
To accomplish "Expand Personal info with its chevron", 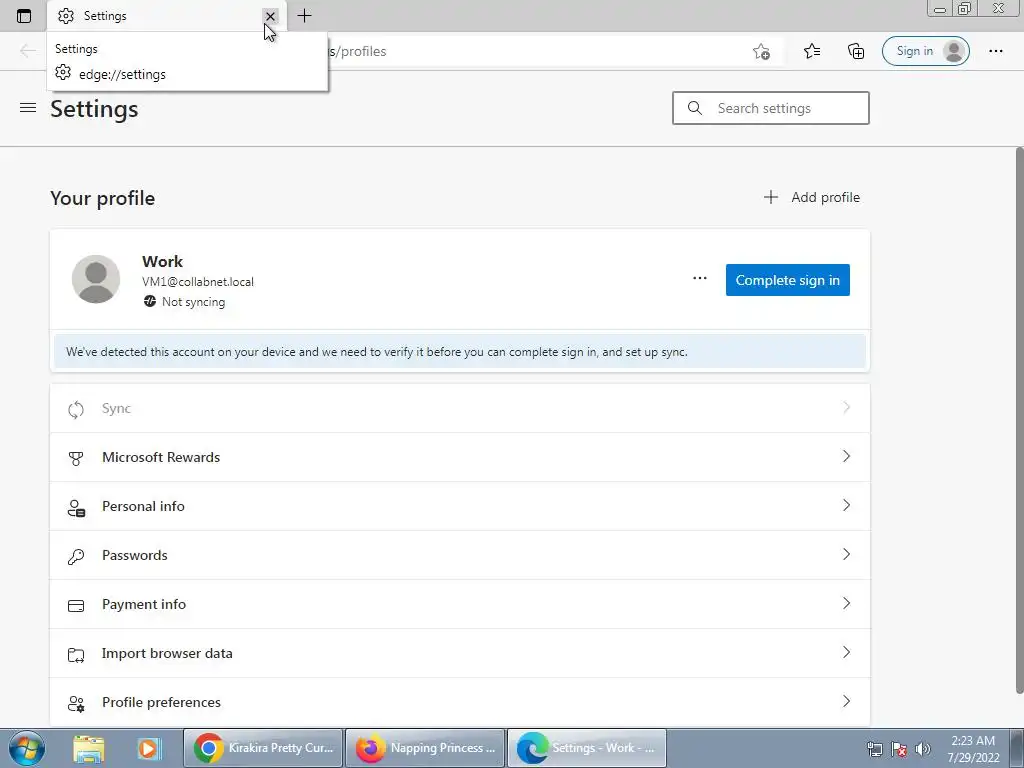I will [x=846, y=505].
